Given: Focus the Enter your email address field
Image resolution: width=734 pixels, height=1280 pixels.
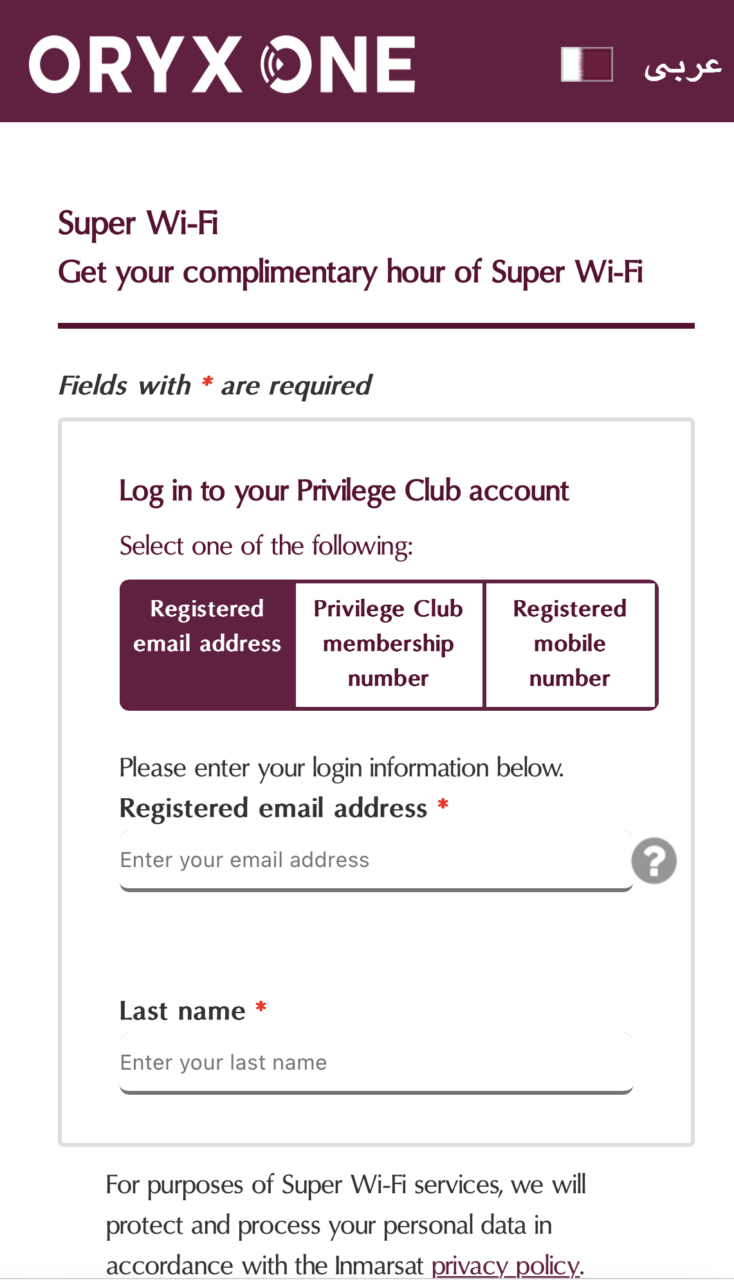Looking at the screenshot, I should (375, 860).
